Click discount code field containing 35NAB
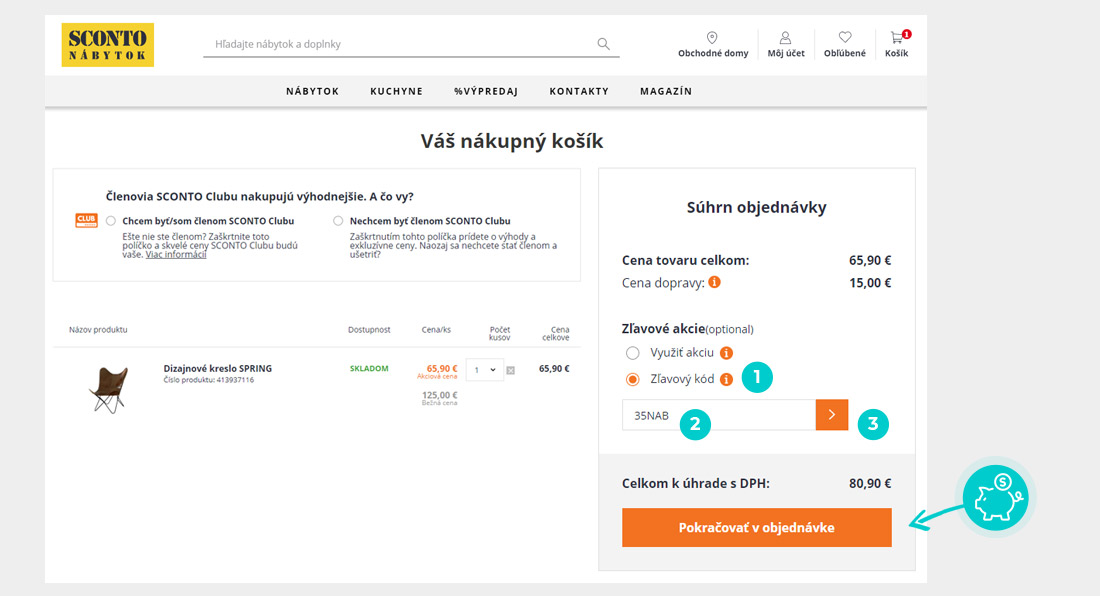Viewport: 1100px width, 596px height. point(718,415)
